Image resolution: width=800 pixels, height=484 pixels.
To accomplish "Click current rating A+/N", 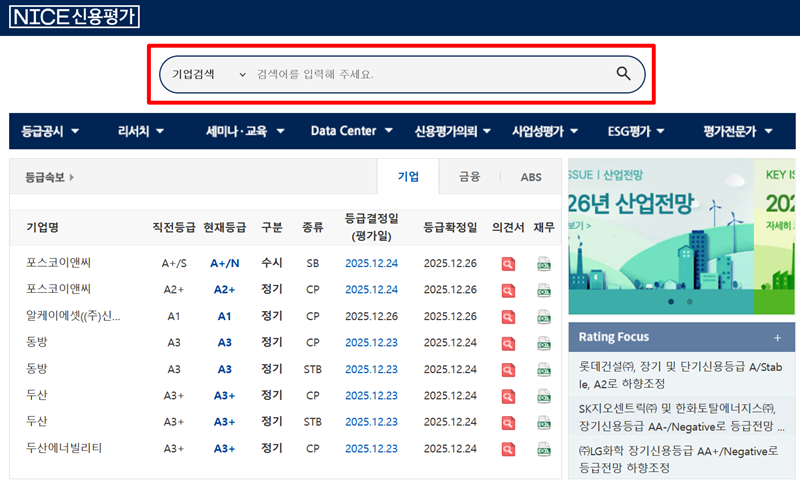I will [224, 263].
